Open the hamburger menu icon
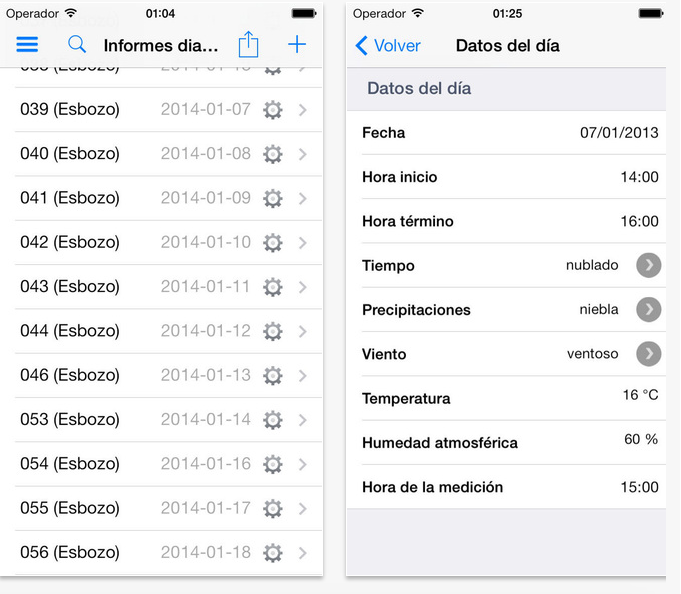This screenshot has height=594, width=681. click(x=27, y=45)
